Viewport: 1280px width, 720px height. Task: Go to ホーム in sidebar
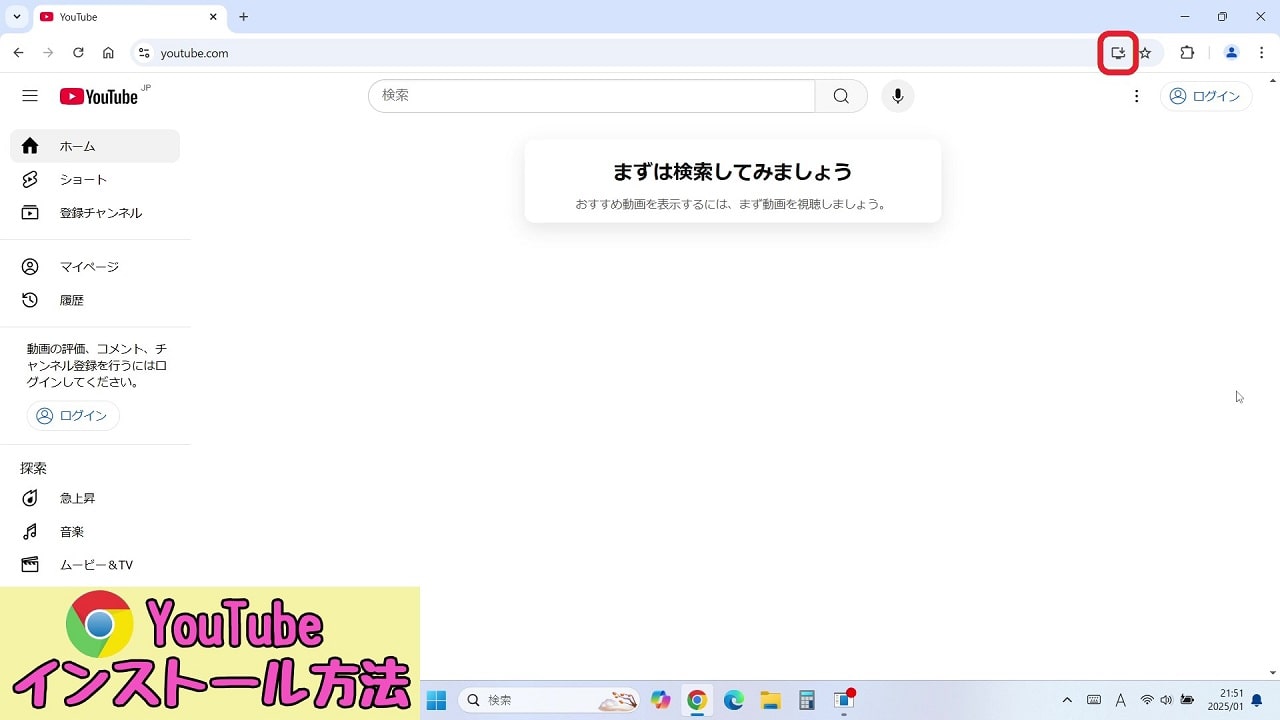(x=95, y=146)
